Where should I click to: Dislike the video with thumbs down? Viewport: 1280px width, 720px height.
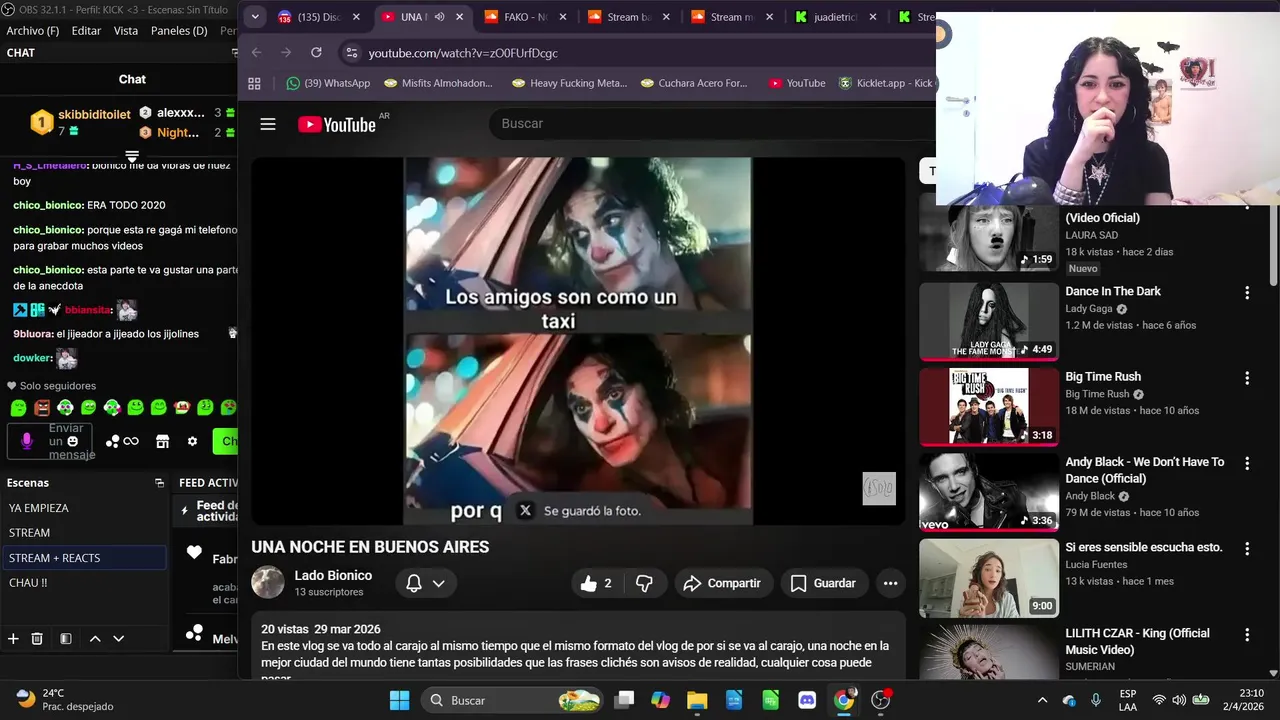point(645,583)
